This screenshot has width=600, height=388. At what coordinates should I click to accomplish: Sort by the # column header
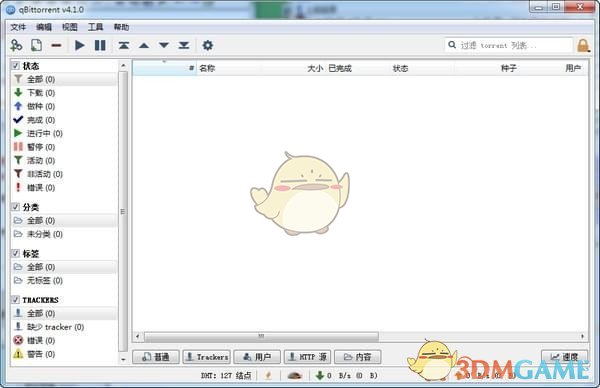[x=165, y=68]
